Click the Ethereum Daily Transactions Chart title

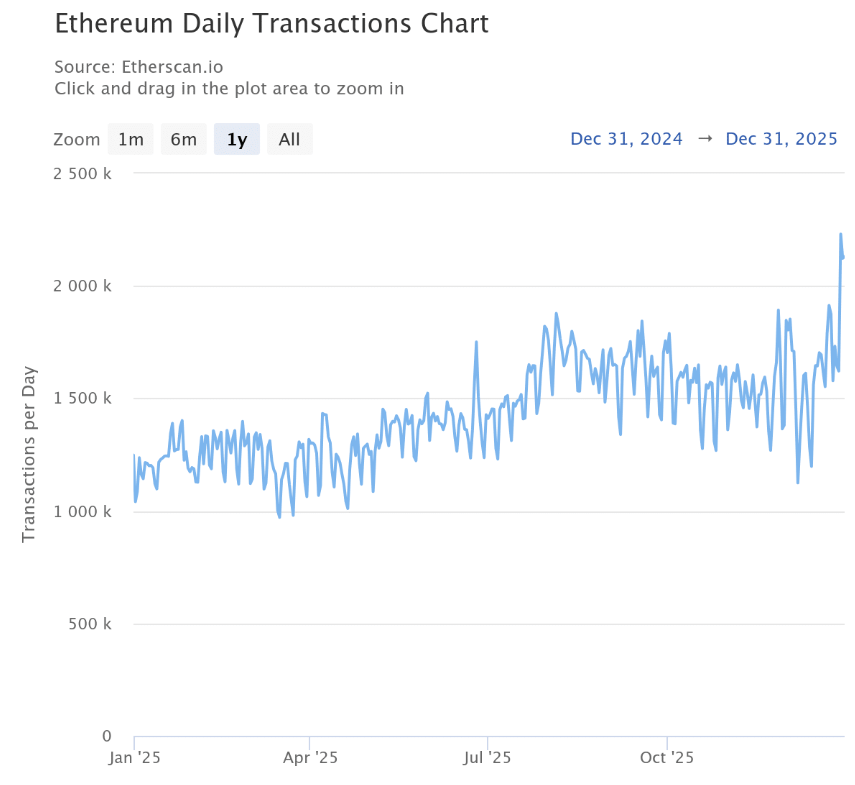(271, 23)
